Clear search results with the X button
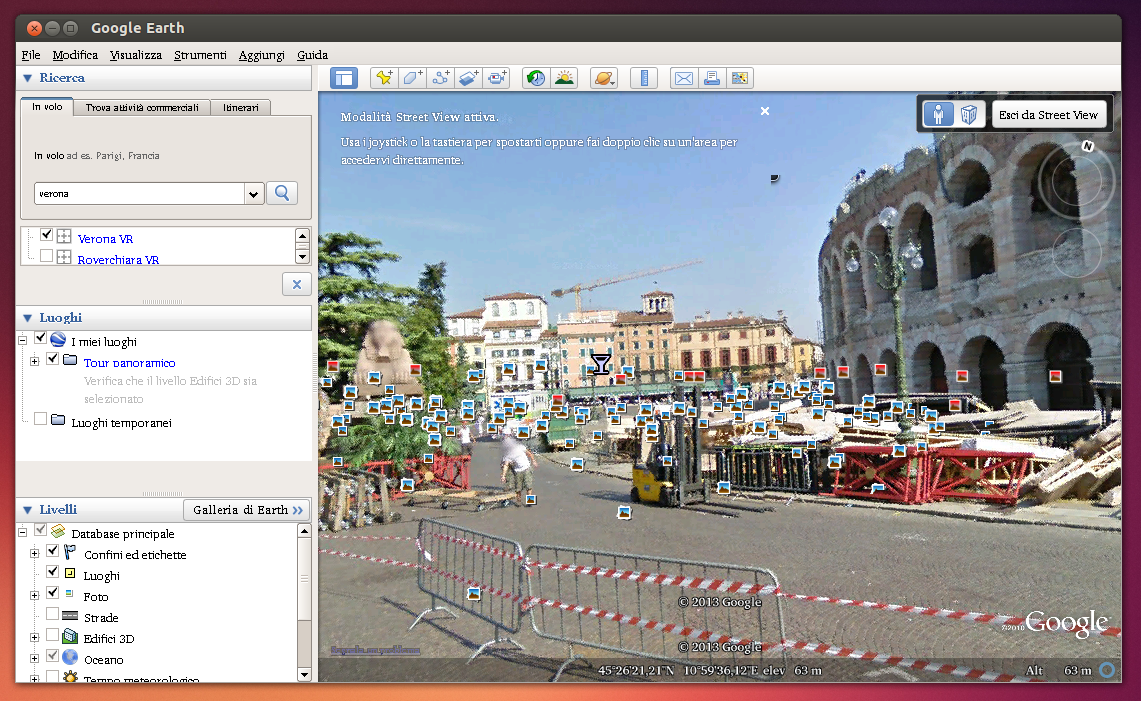The image size is (1141, 701). click(297, 285)
